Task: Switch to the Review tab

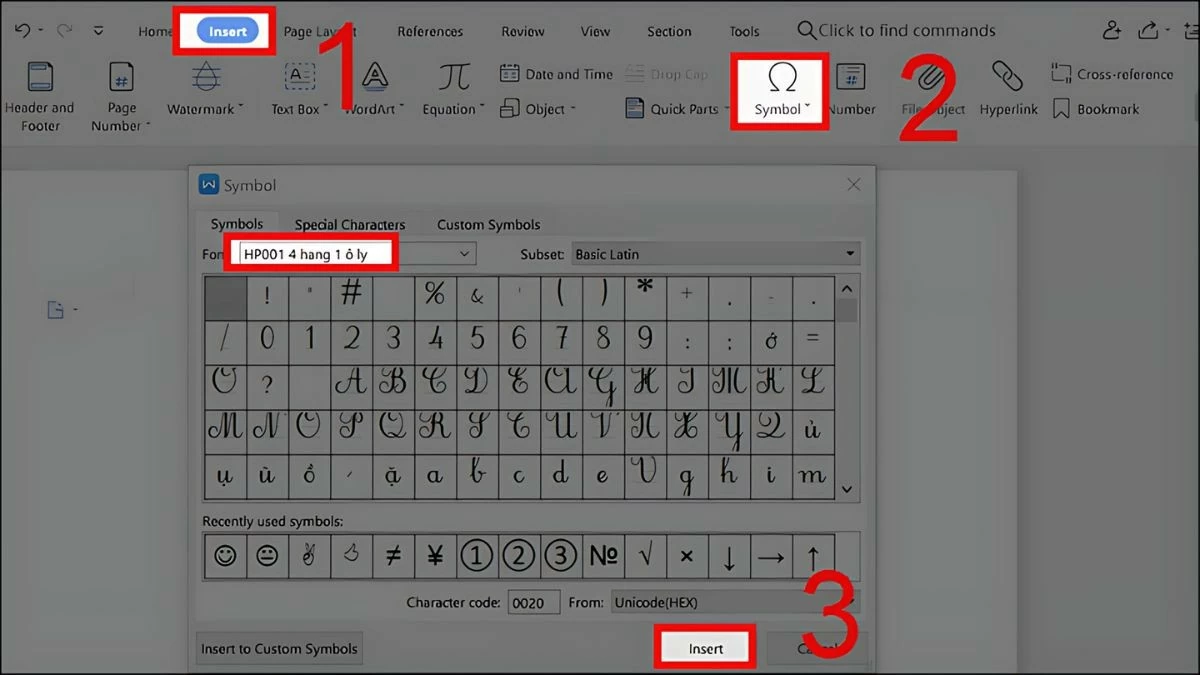Action: point(523,32)
